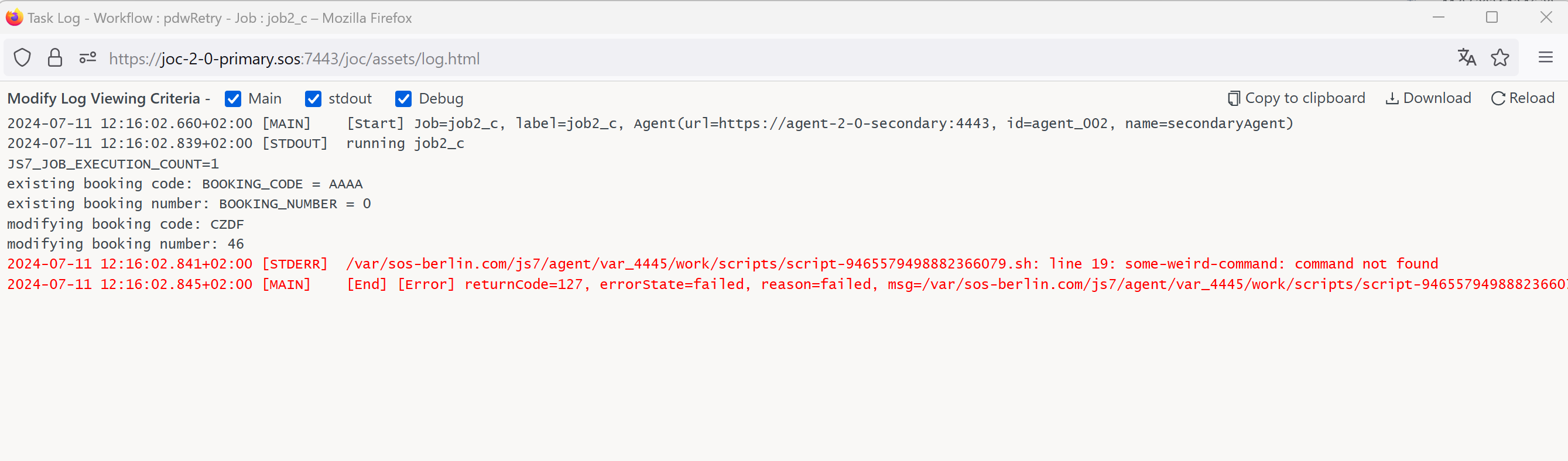Click the [End] [Error] returnCode log line

tap(787, 284)
